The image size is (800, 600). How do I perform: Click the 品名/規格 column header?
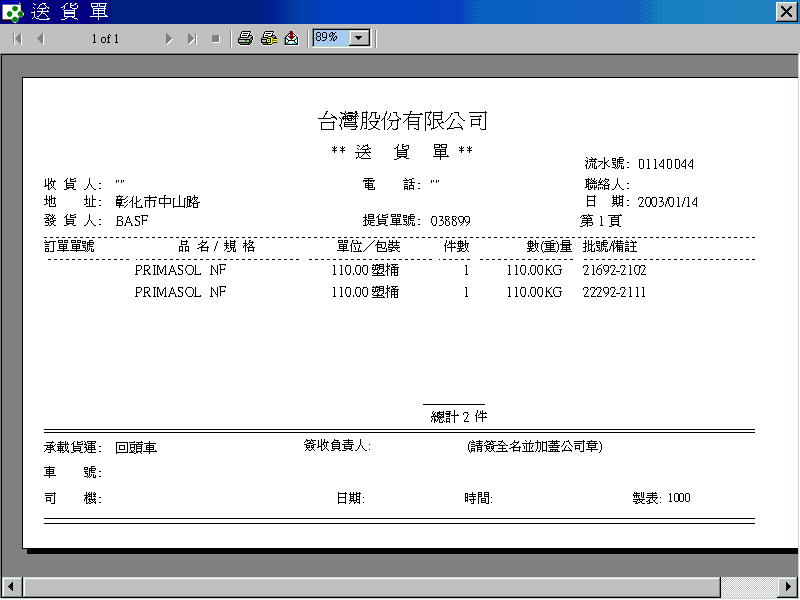217,246
